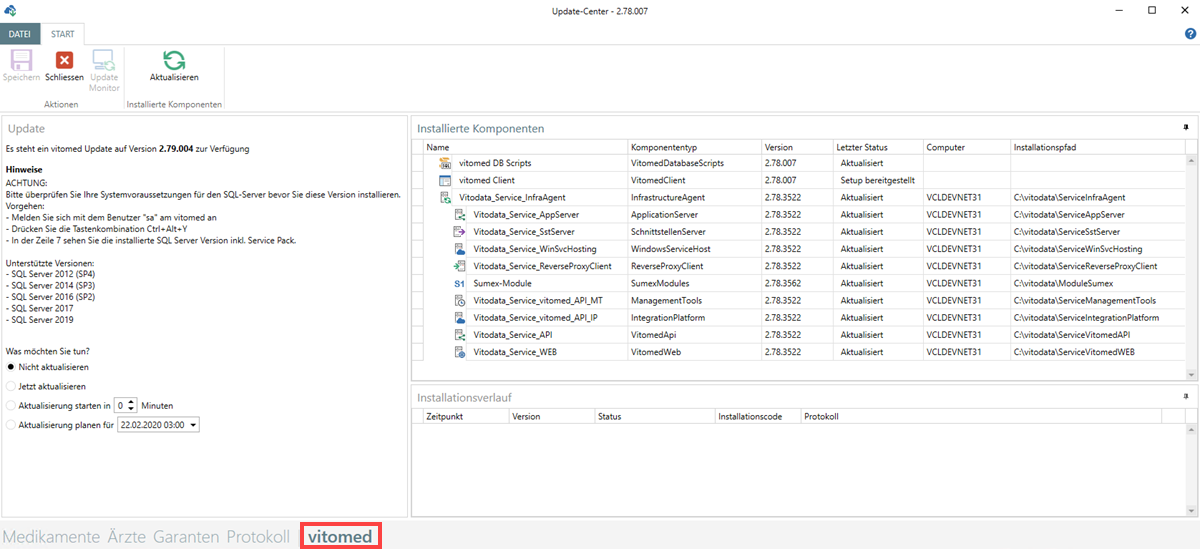Screen dimensions: 1200x549
Task: Click the Vitodata_Service_vitomed_API_MT row icon
Action: 460,301
